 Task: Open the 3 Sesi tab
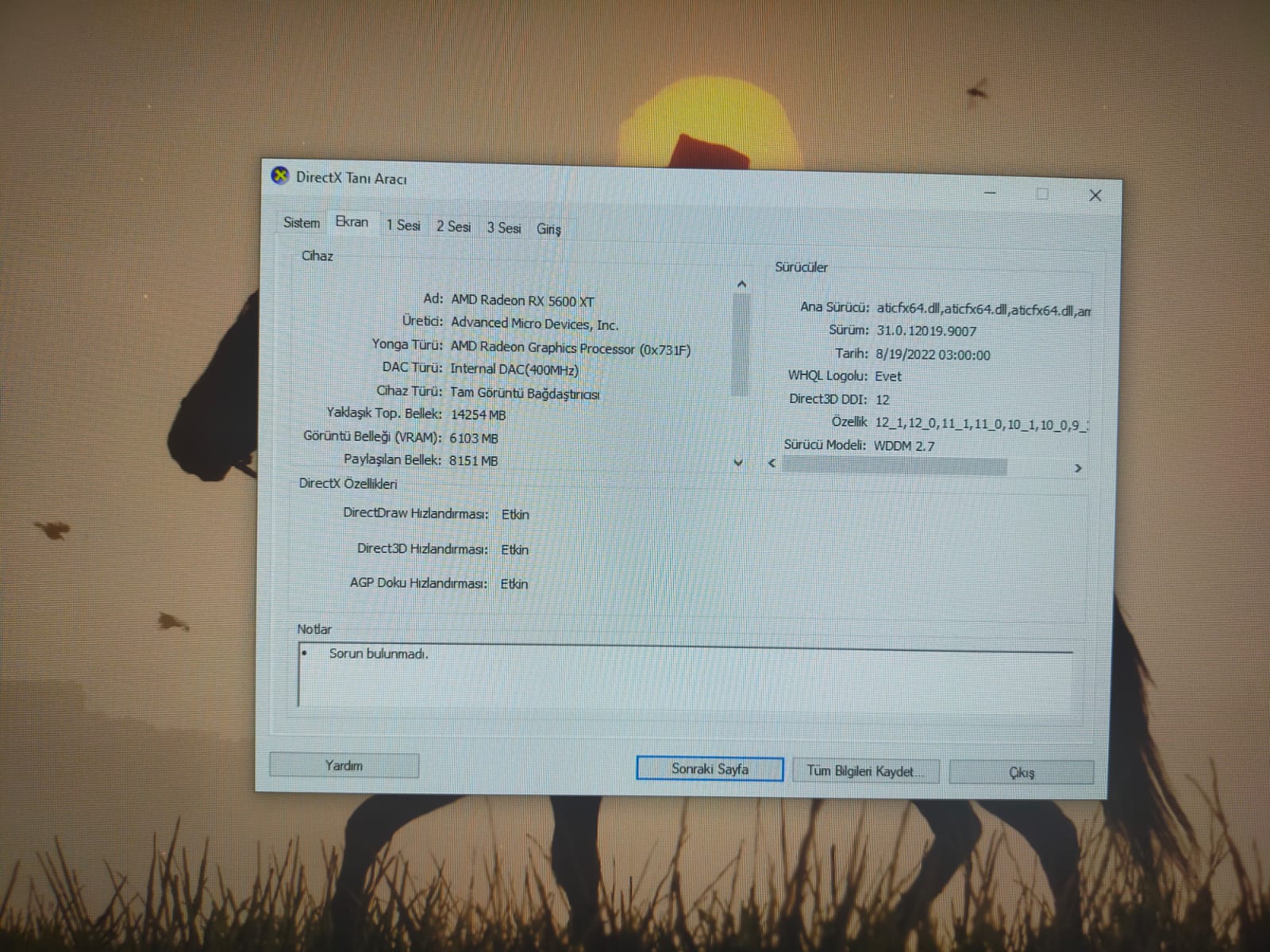tap(504, 228)
